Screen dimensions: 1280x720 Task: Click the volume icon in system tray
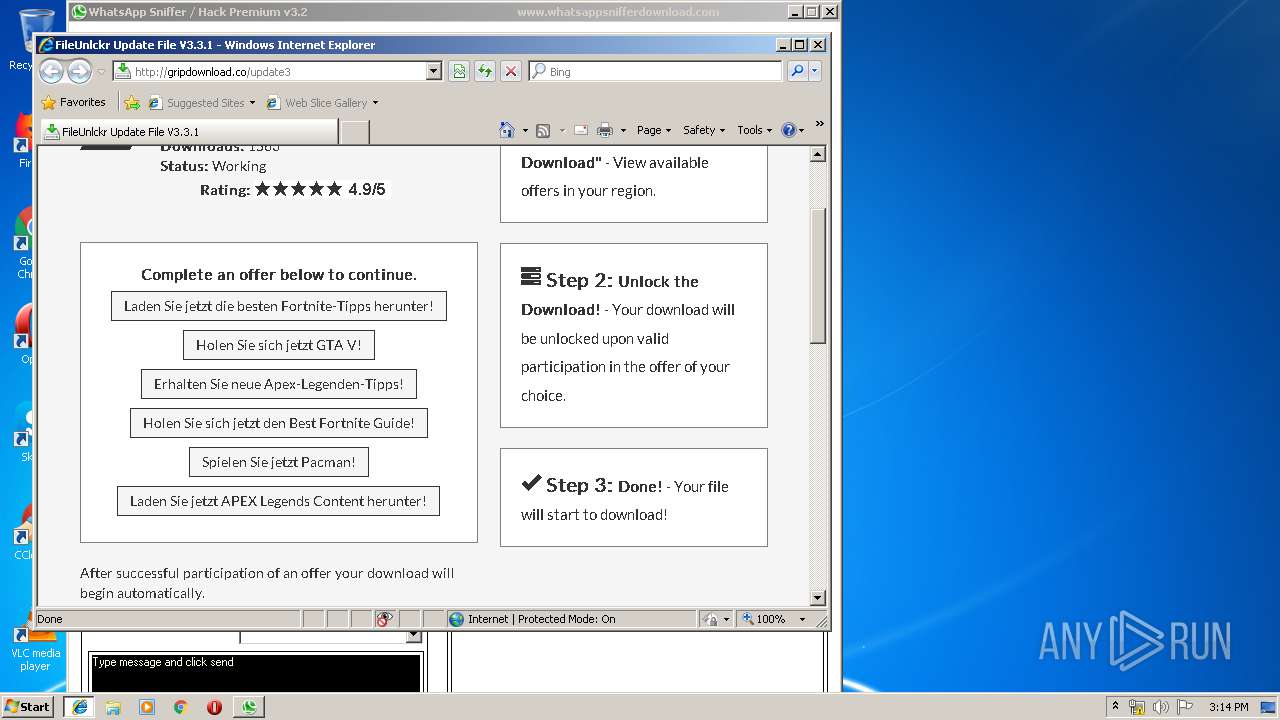coord(1161,707)
